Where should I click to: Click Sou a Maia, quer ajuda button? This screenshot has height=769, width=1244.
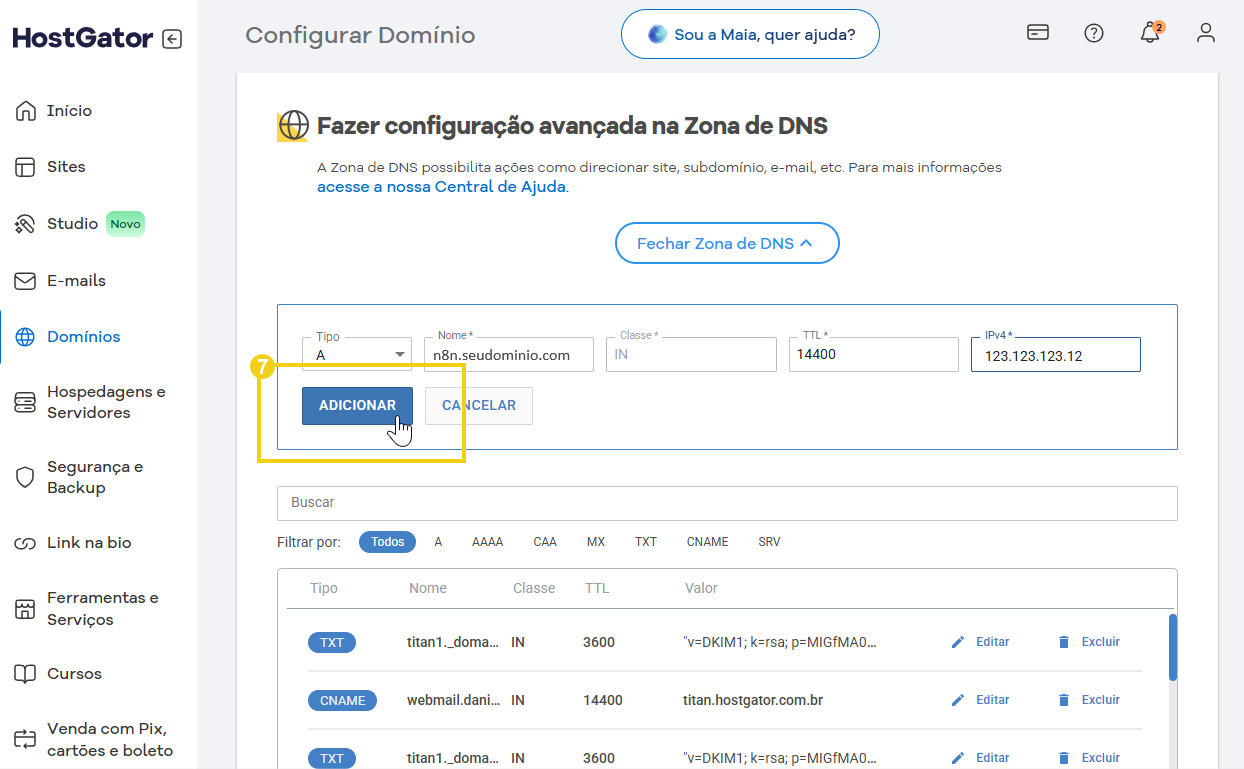coord(750,35)
